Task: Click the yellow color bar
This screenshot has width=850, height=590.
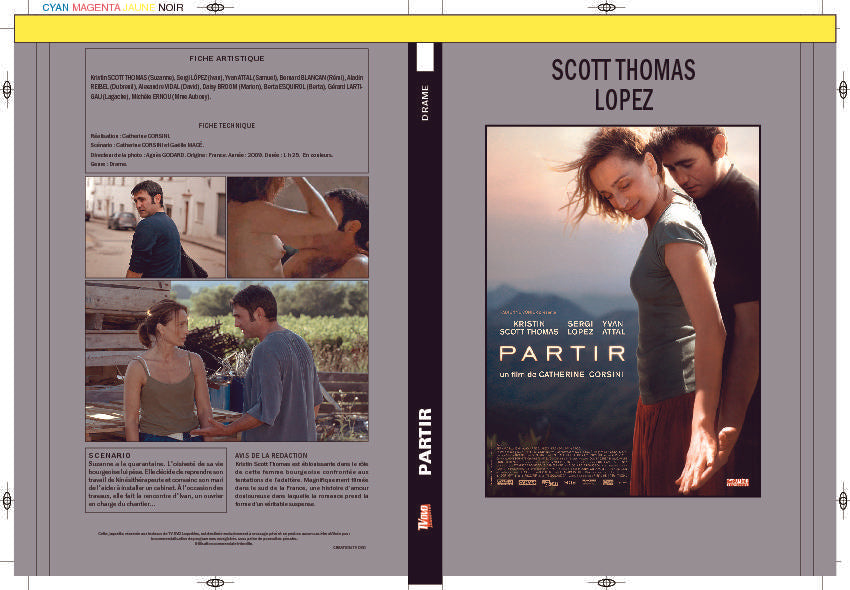Action: click(425, 29)
